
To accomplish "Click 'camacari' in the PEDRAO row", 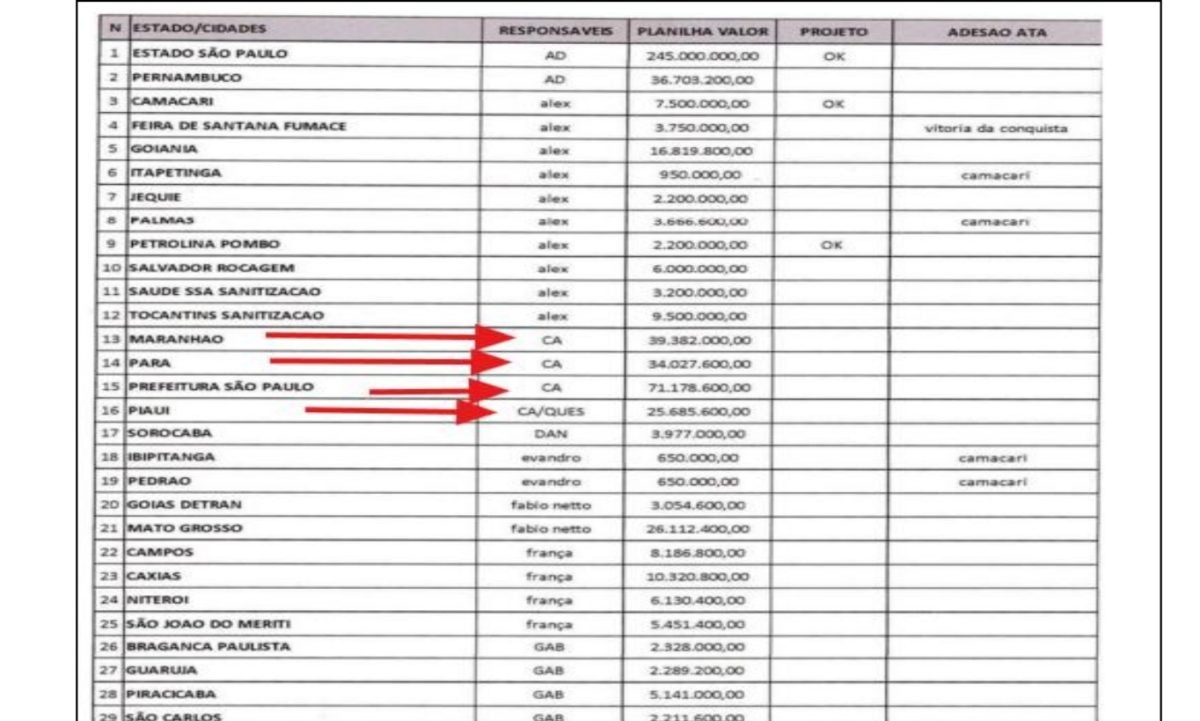I will [993, 482].
